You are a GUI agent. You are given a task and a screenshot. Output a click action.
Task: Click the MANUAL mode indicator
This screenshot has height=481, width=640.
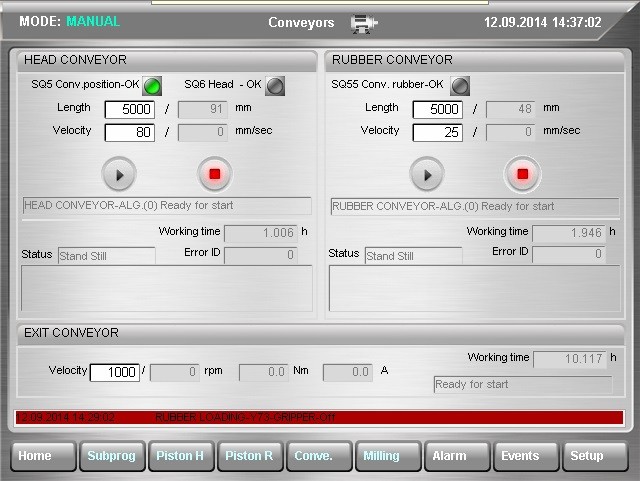click(93, 21)
